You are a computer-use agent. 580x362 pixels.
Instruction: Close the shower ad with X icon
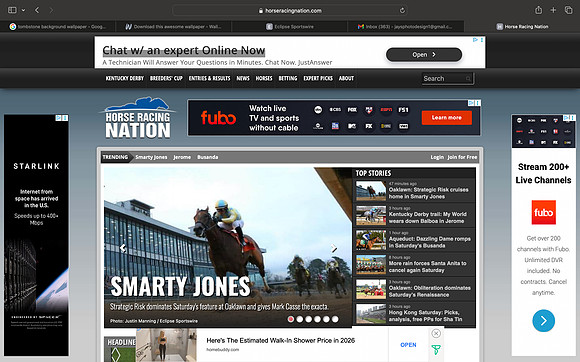pos(436,333)
